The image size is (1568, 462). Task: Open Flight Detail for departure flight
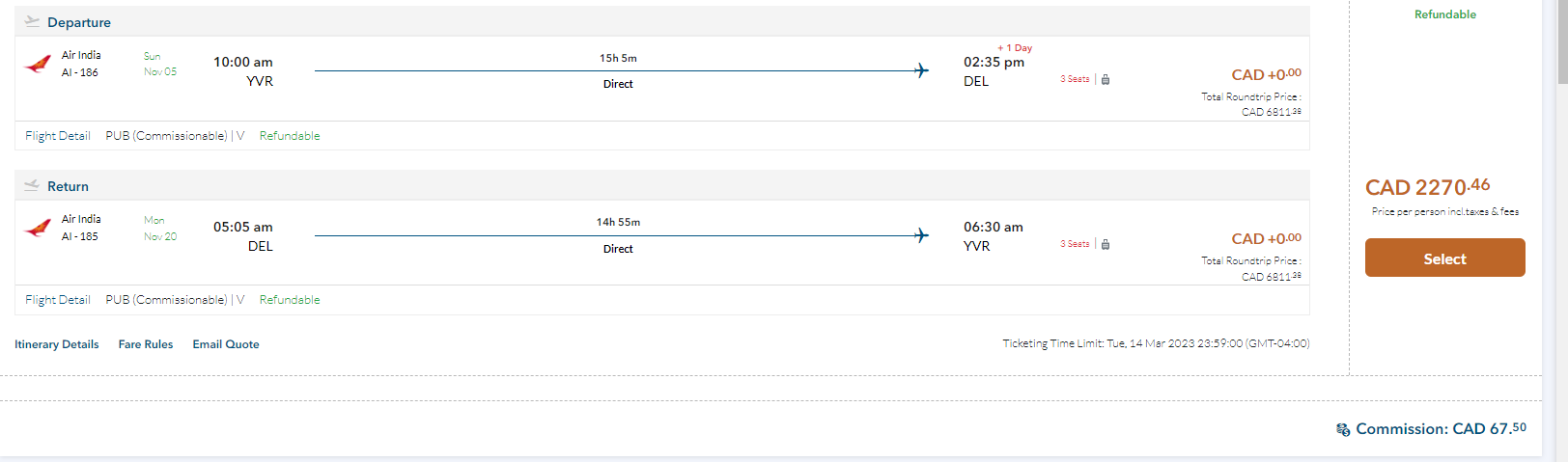tap(58, 136)
